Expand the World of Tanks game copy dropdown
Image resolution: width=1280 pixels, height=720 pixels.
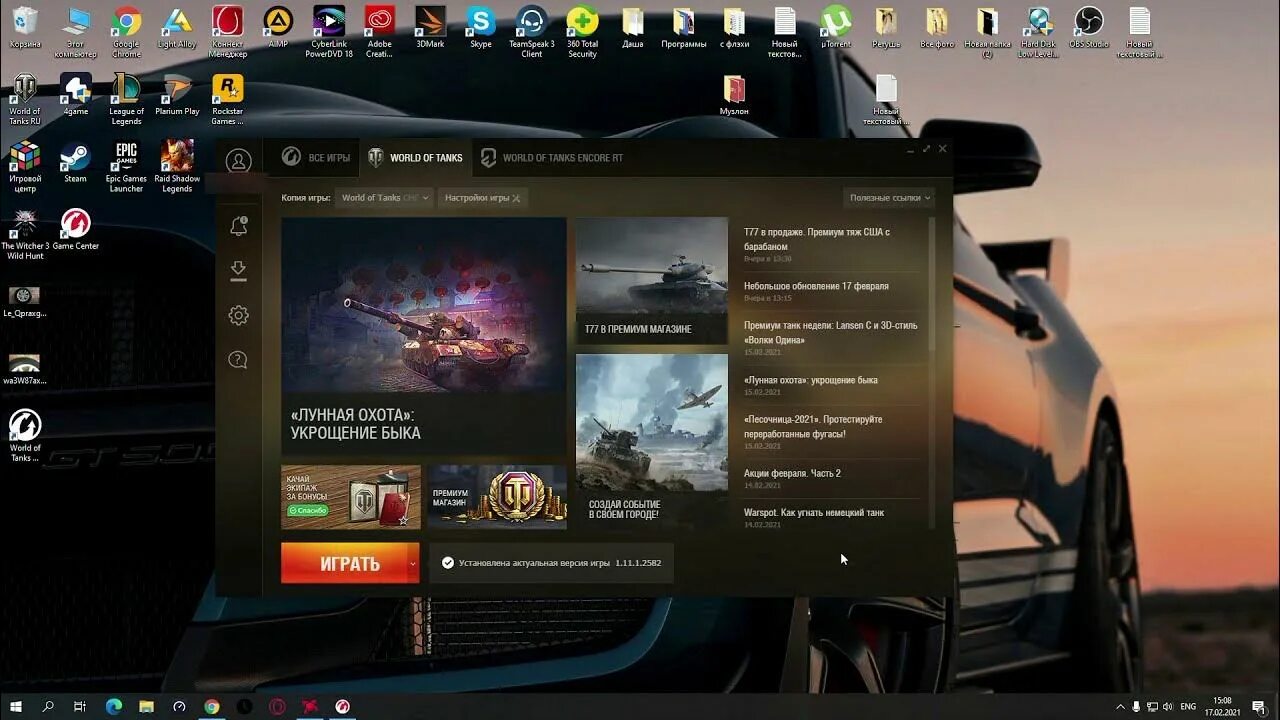(384, 198)
